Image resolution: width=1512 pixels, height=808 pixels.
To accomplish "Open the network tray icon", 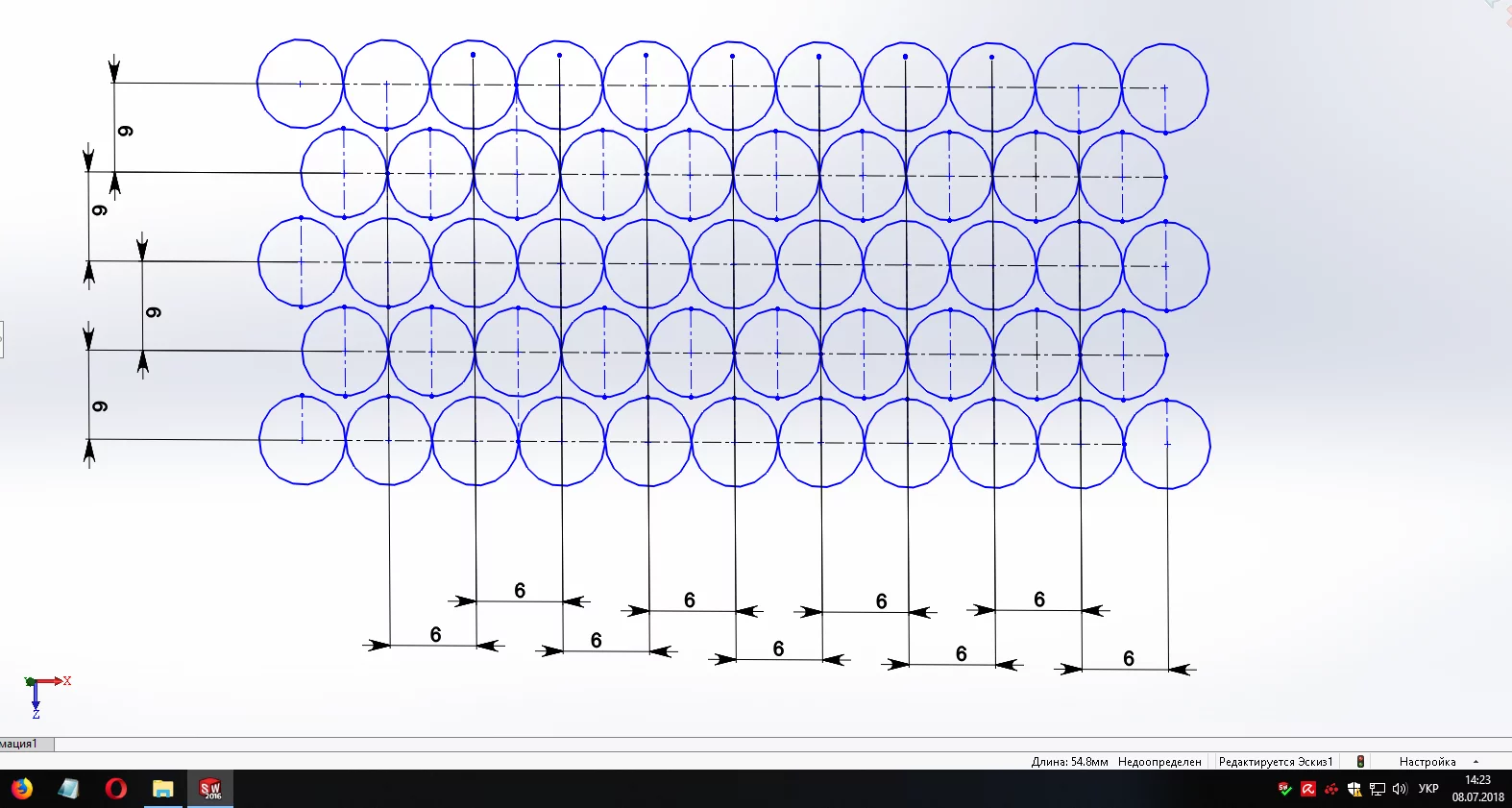I will 1378,789.
